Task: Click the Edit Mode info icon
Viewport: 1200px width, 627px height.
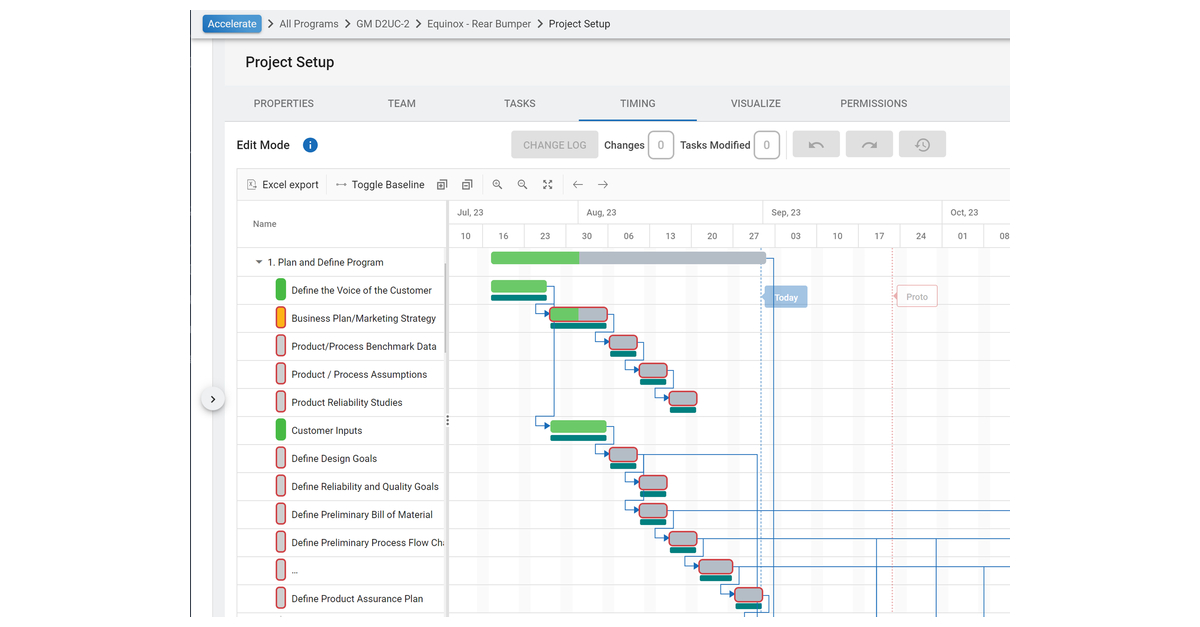Action: coord(310,144)
